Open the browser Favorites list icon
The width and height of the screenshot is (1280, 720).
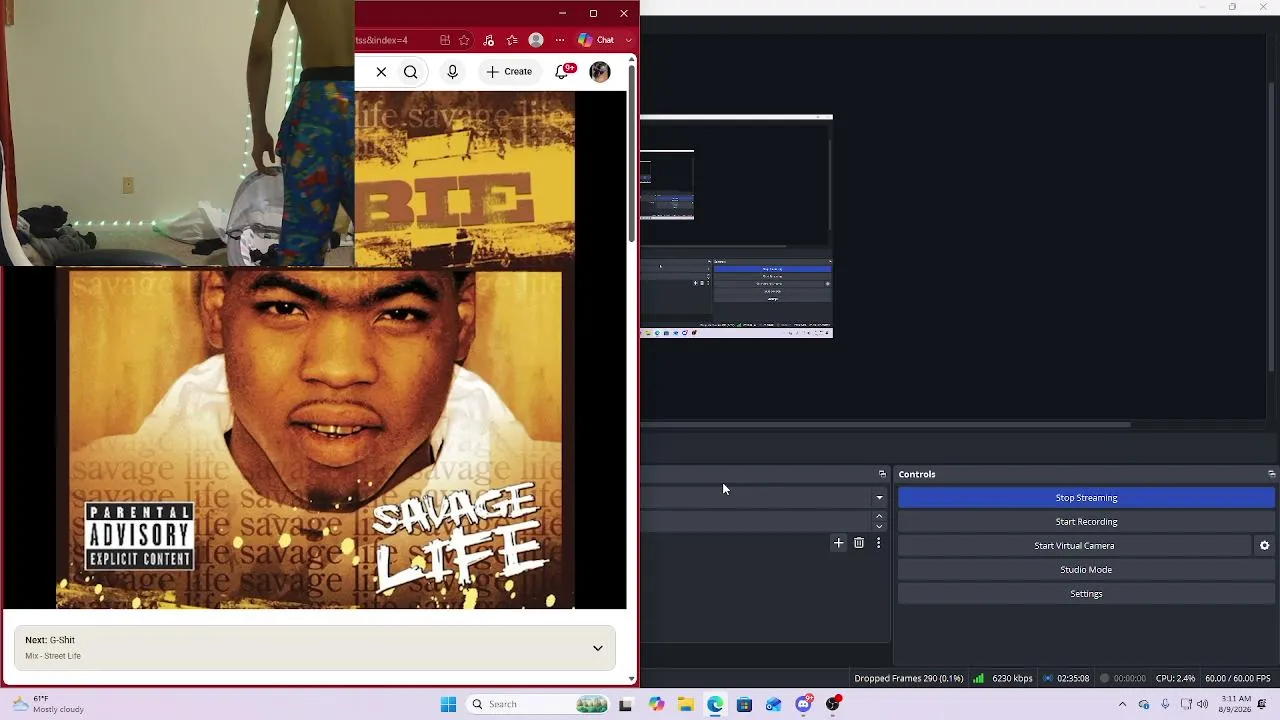512,40
